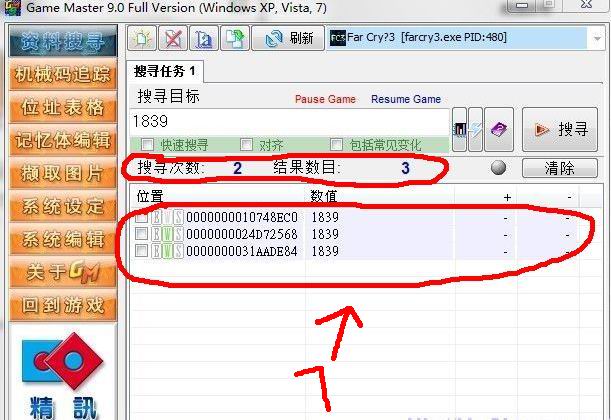Viewport: 611px width, 420px height.
Task: Open the 资料搜寻 sidebar section
Action: coord(63,41)
